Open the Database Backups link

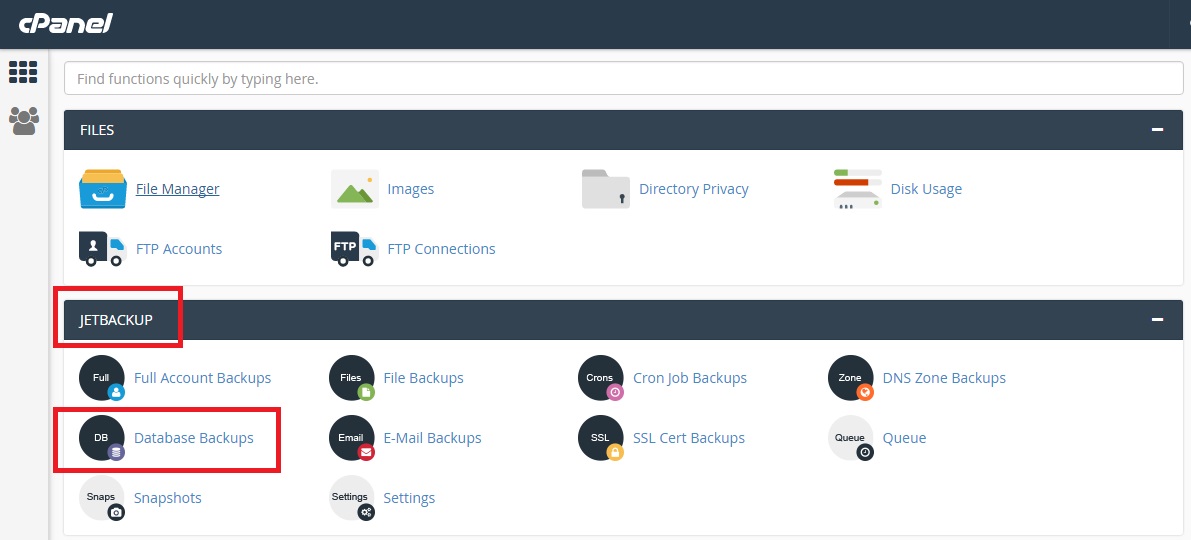(x=194, y=438)
